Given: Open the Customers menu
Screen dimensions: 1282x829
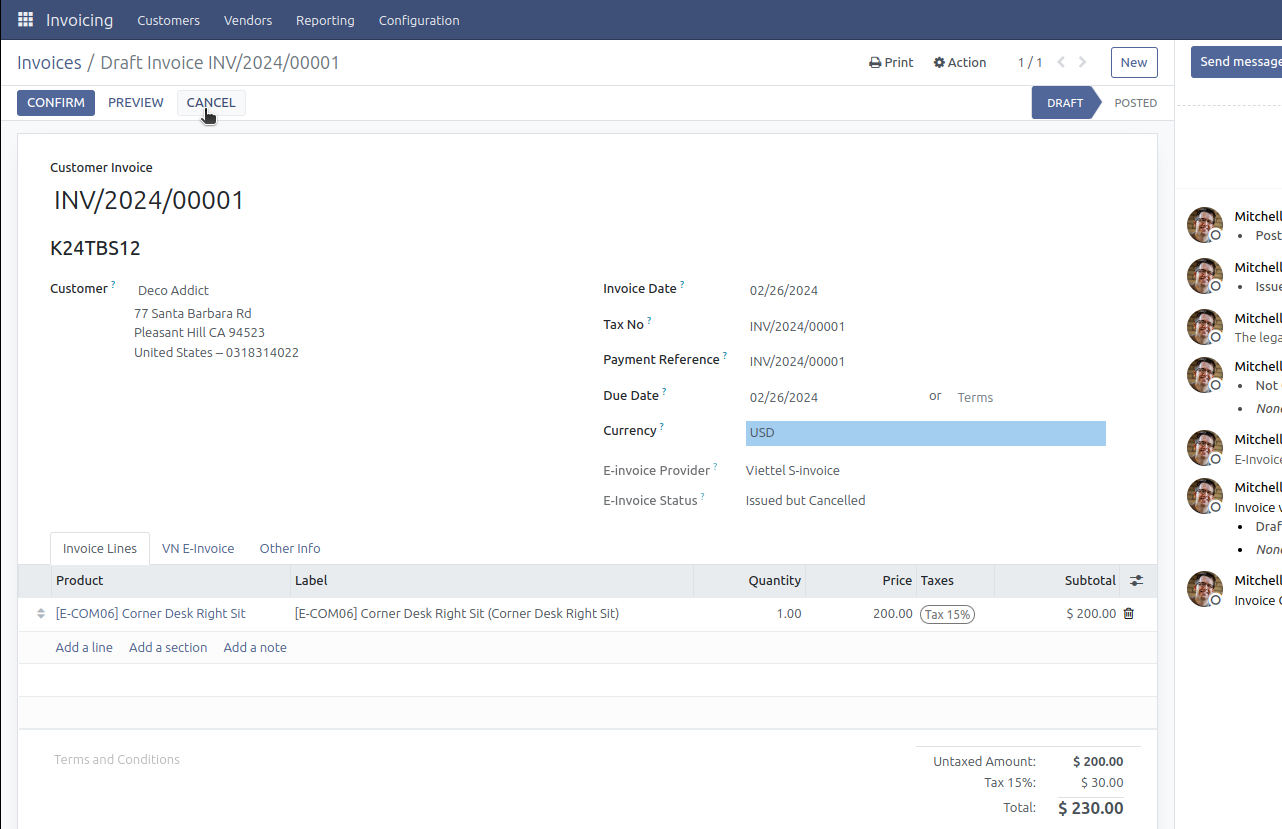Looking at the screenshot, I should [x=168, y=20].
